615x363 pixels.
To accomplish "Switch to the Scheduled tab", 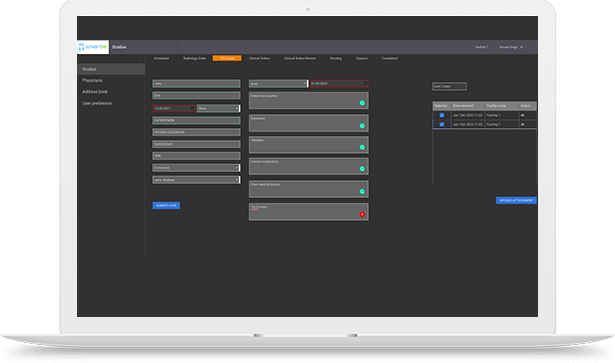I will click(x=161, y=58).
